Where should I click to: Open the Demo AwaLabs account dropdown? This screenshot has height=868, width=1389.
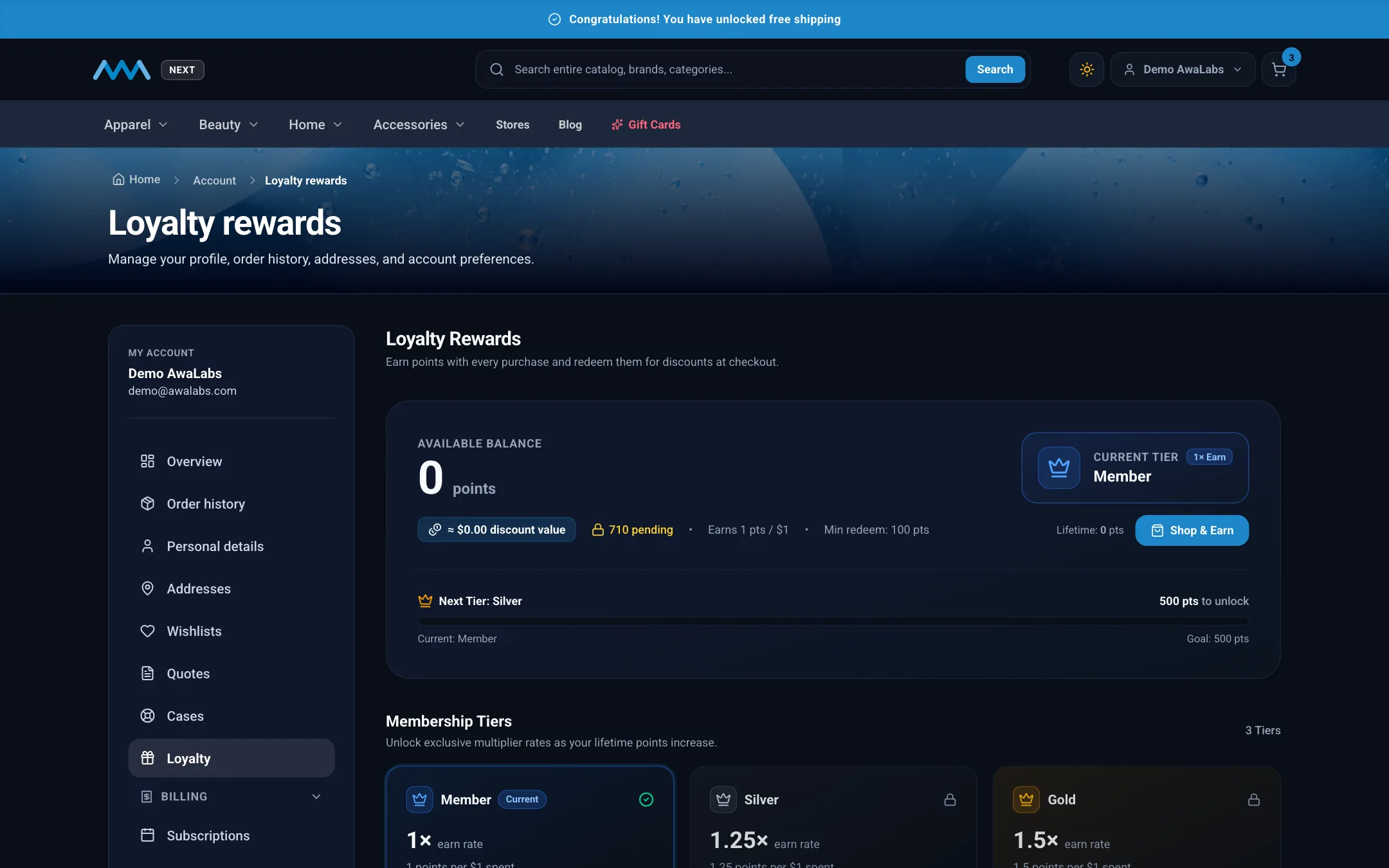point(1183,69)
